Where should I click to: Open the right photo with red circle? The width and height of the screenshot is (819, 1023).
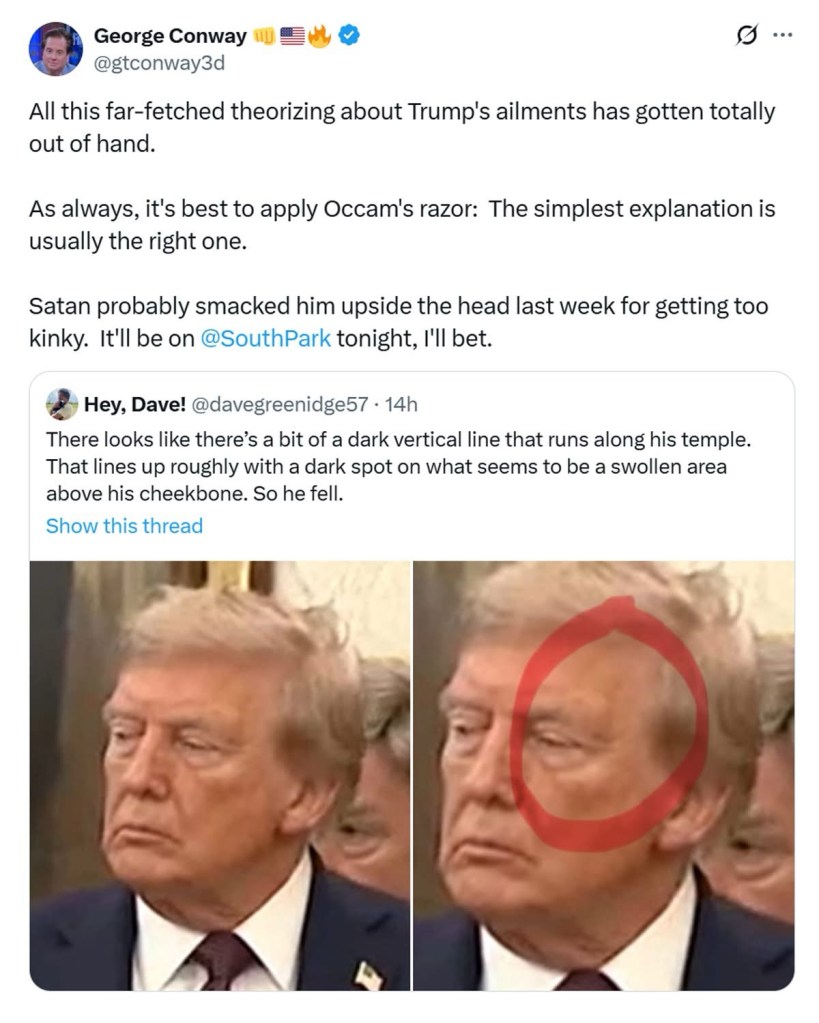(x=604, y=775)
